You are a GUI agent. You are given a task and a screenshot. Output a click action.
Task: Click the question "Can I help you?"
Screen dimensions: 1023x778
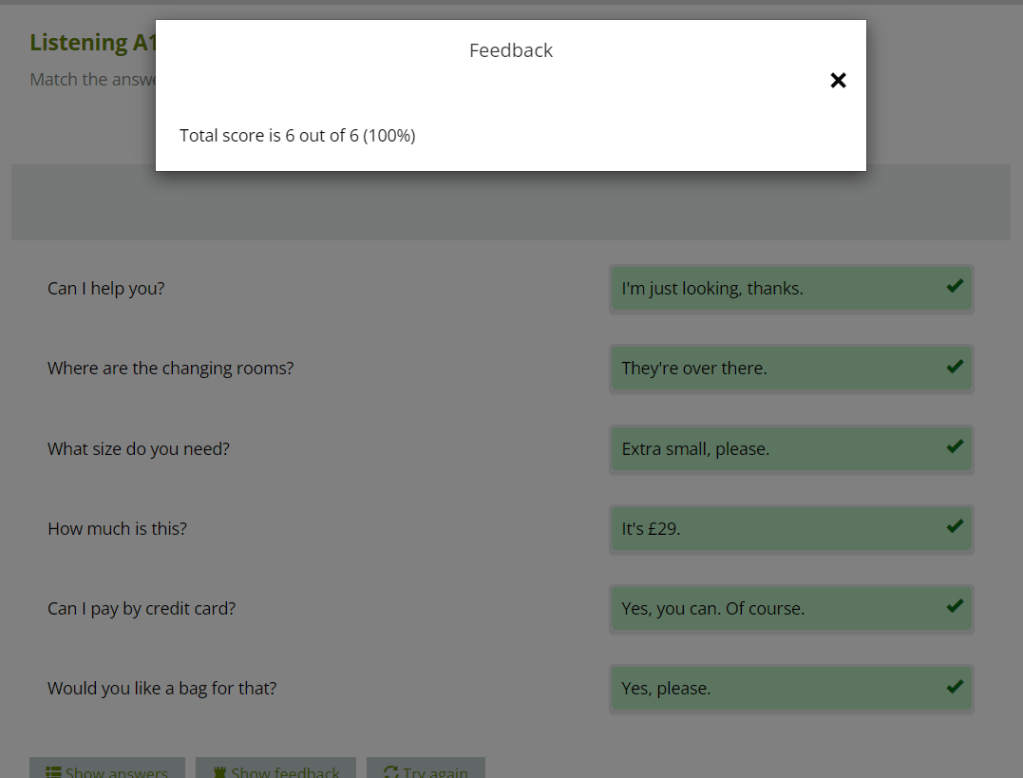[106, 289]
